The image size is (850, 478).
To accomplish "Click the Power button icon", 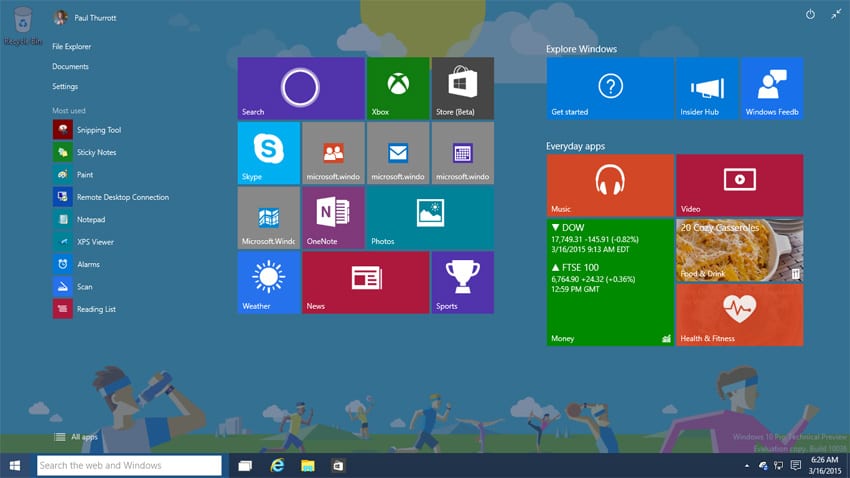I will click(x=810, y=15).
